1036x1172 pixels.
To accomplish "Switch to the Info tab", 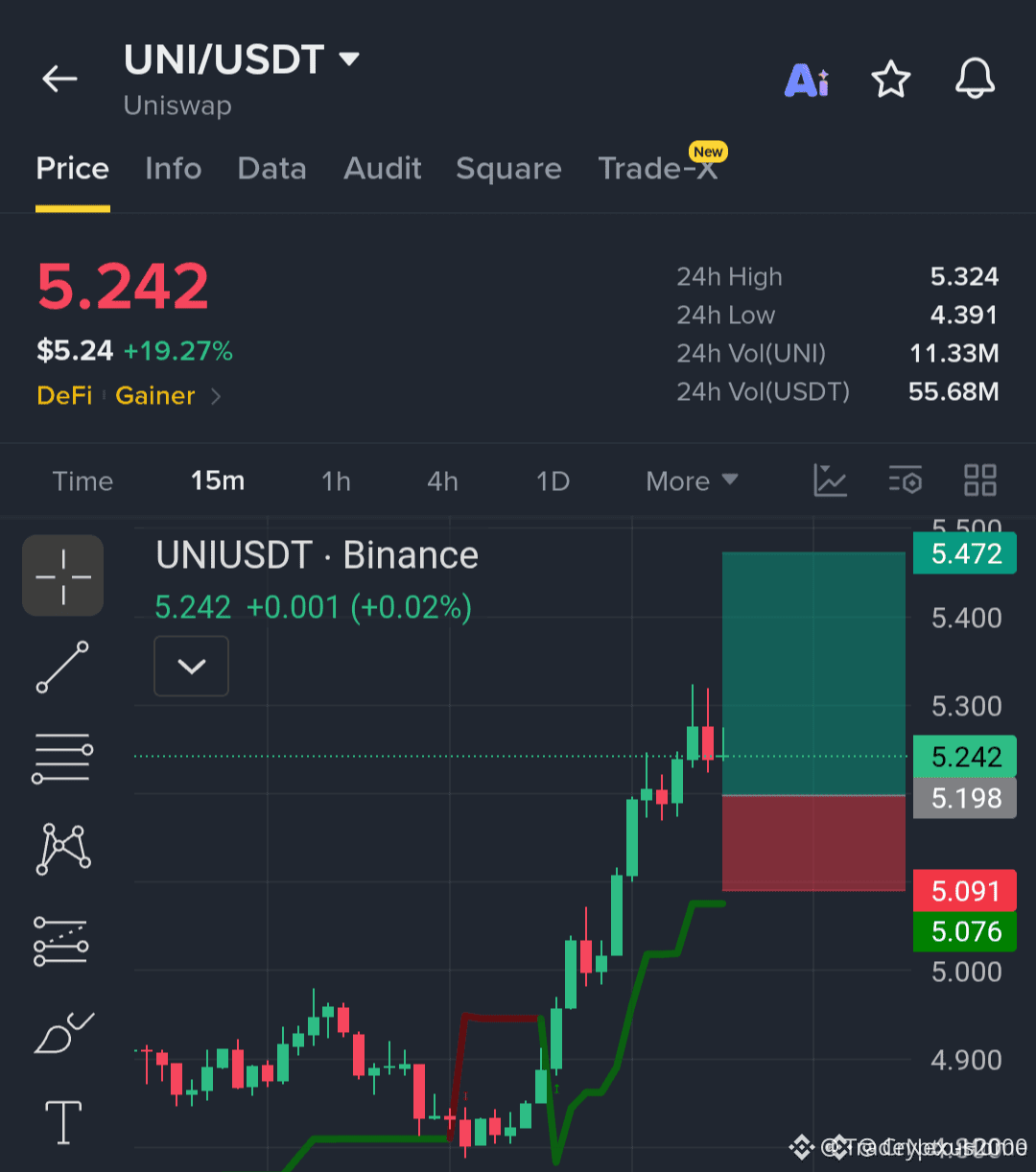I will [174, 169].
